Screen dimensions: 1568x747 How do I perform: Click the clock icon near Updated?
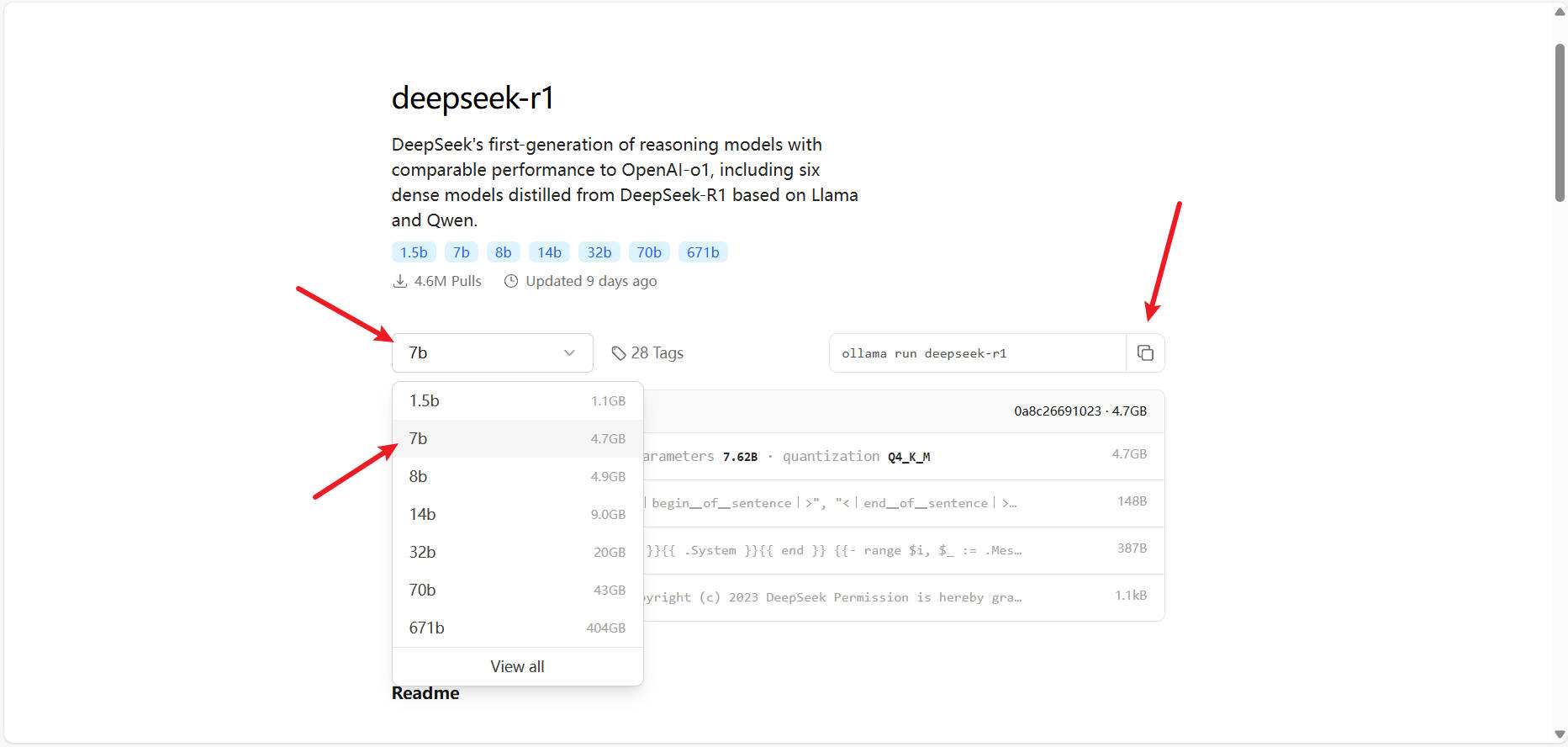click(510, 281)
